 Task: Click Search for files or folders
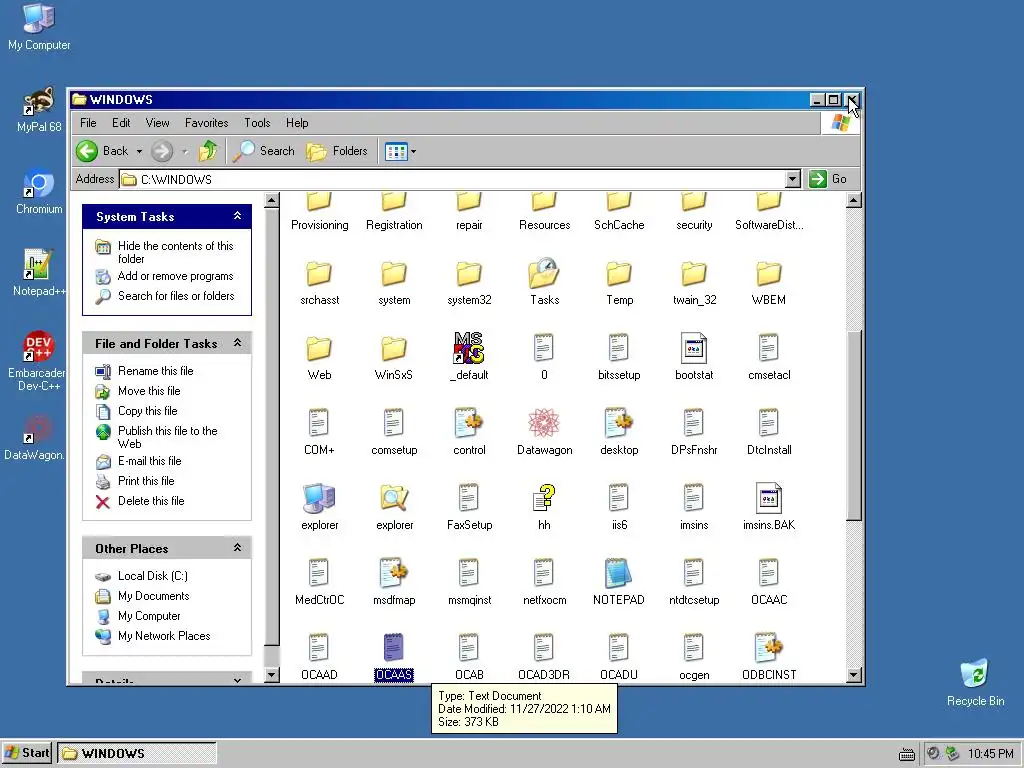(176, 296)
